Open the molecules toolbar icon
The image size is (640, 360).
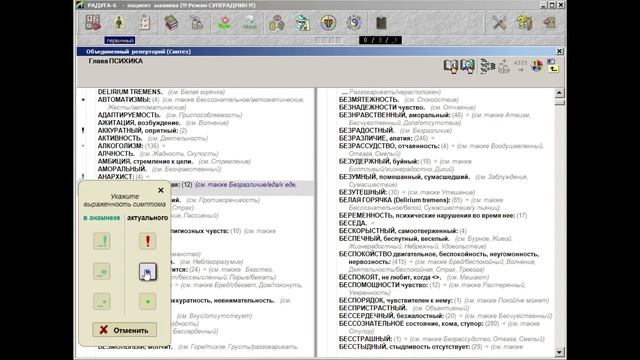[x=277, y=23]
